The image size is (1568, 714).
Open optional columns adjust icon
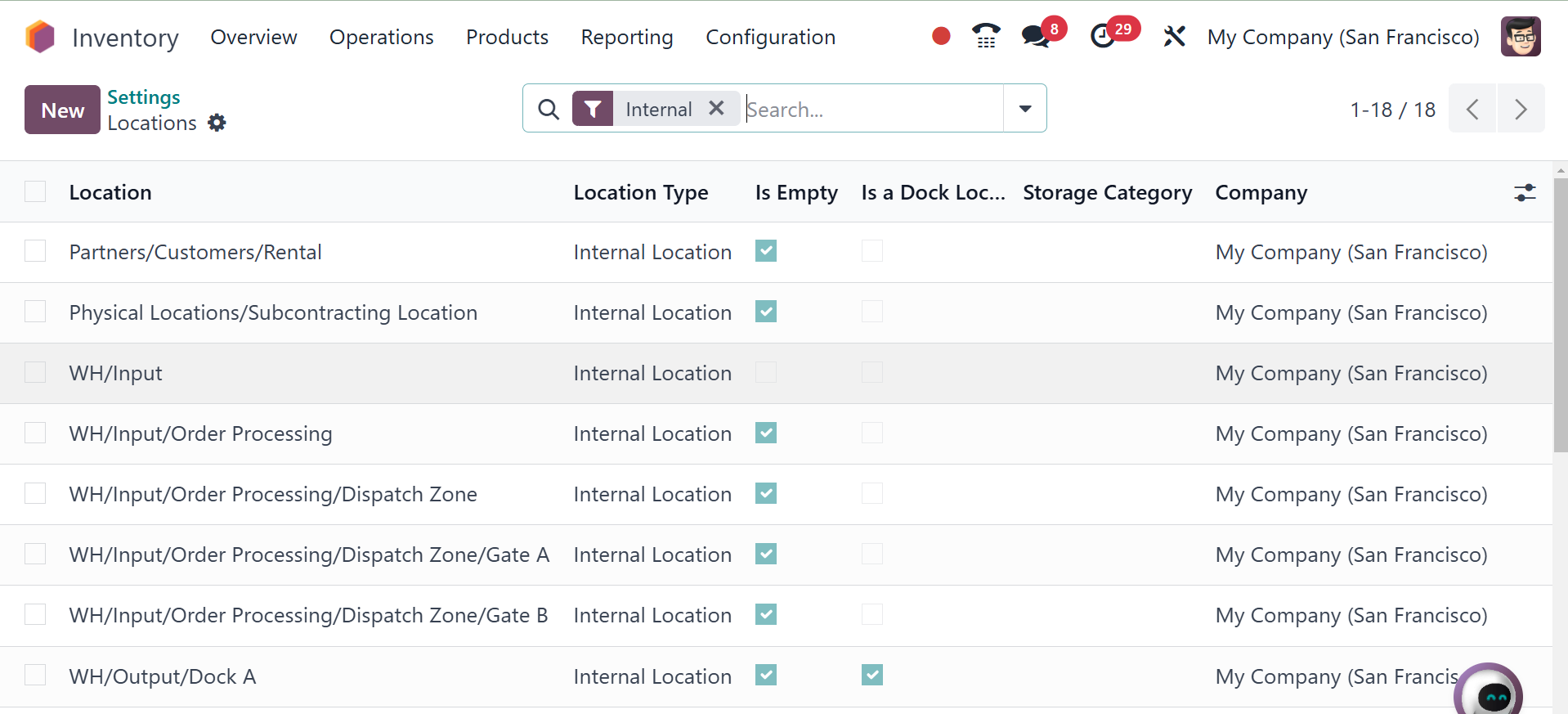(1525, 193)
